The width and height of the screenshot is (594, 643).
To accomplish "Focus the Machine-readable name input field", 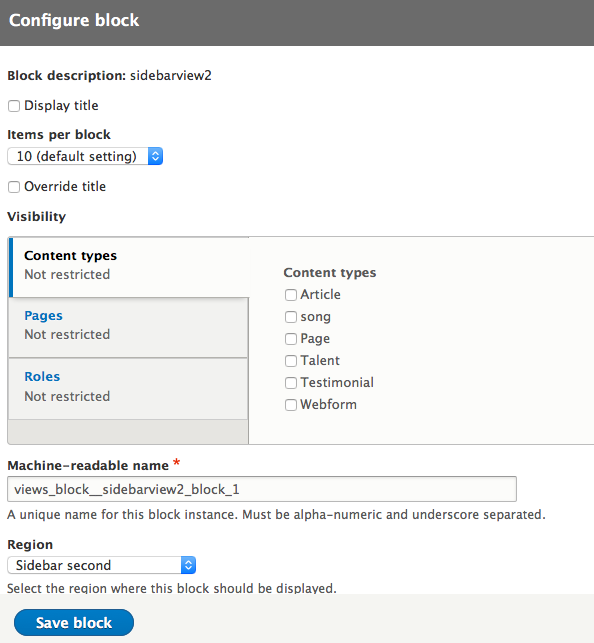I will click(x=262, y=489).
